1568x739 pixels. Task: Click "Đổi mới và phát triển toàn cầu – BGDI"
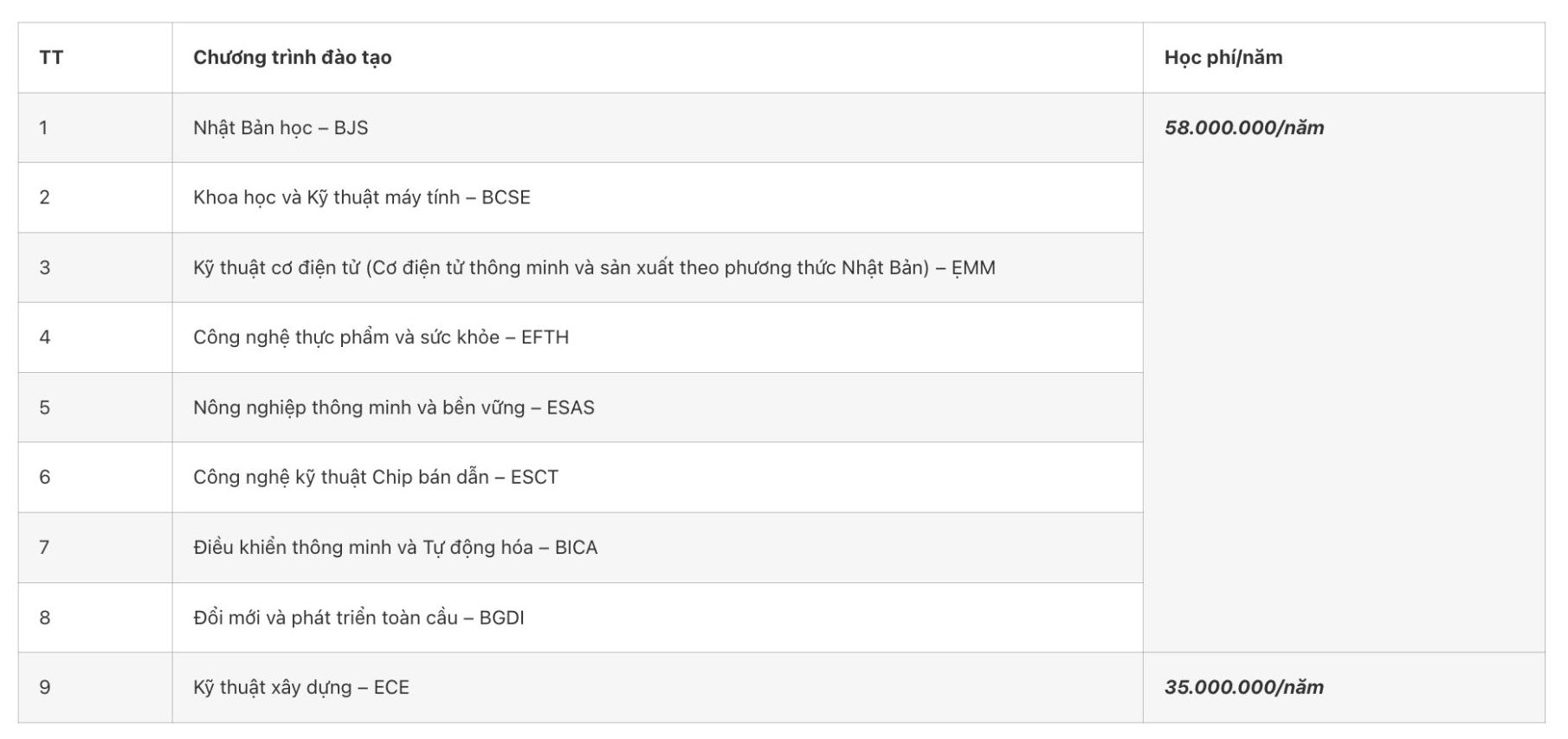(x=358, y=618)
